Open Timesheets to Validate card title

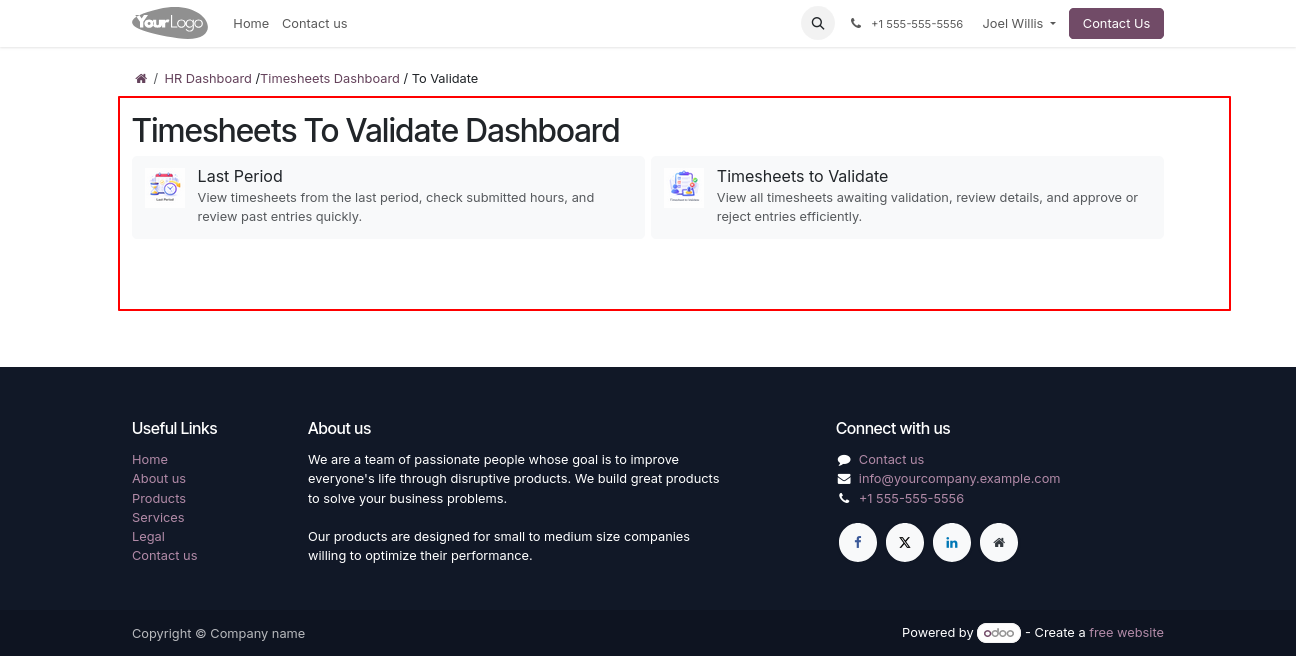coord(802,176)
